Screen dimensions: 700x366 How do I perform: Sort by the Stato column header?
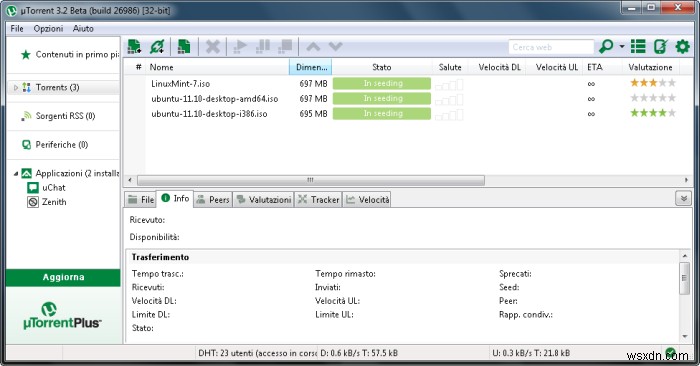(x=382, y=67)
